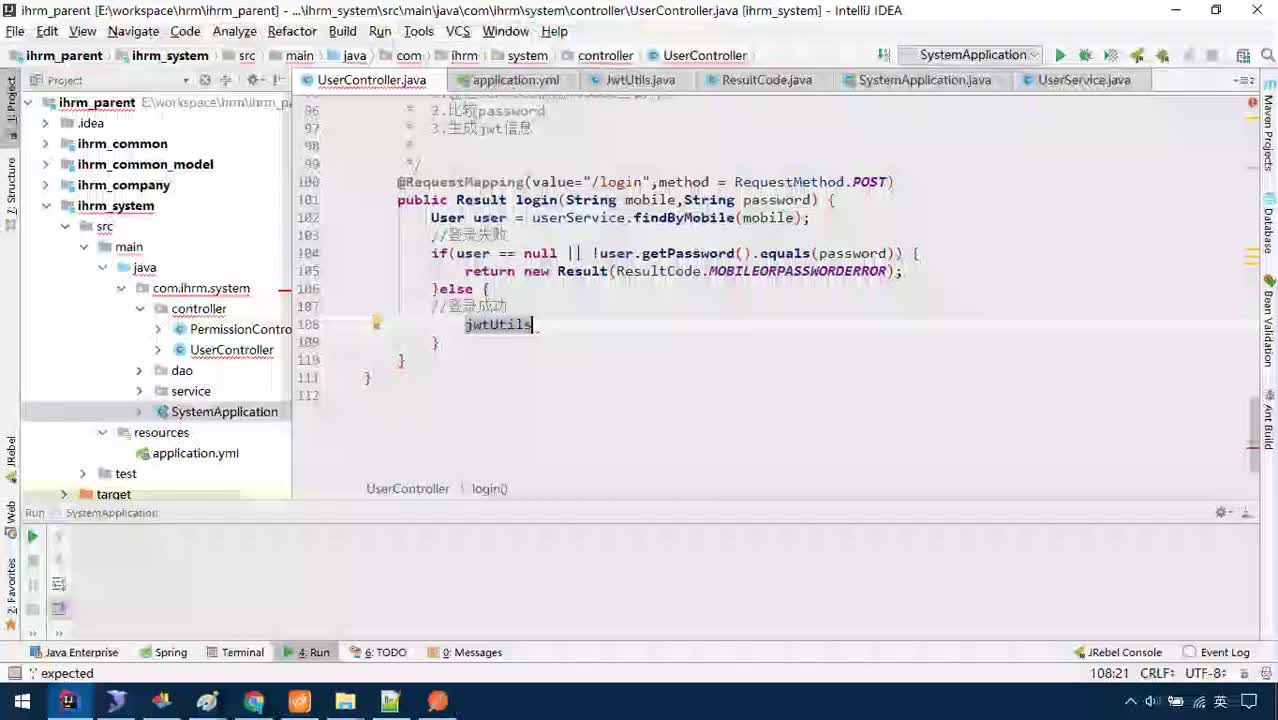Open the 0: Messages tool window
Screen dimensions: 1278x720
pyautogui.click(x=464, y=652)
